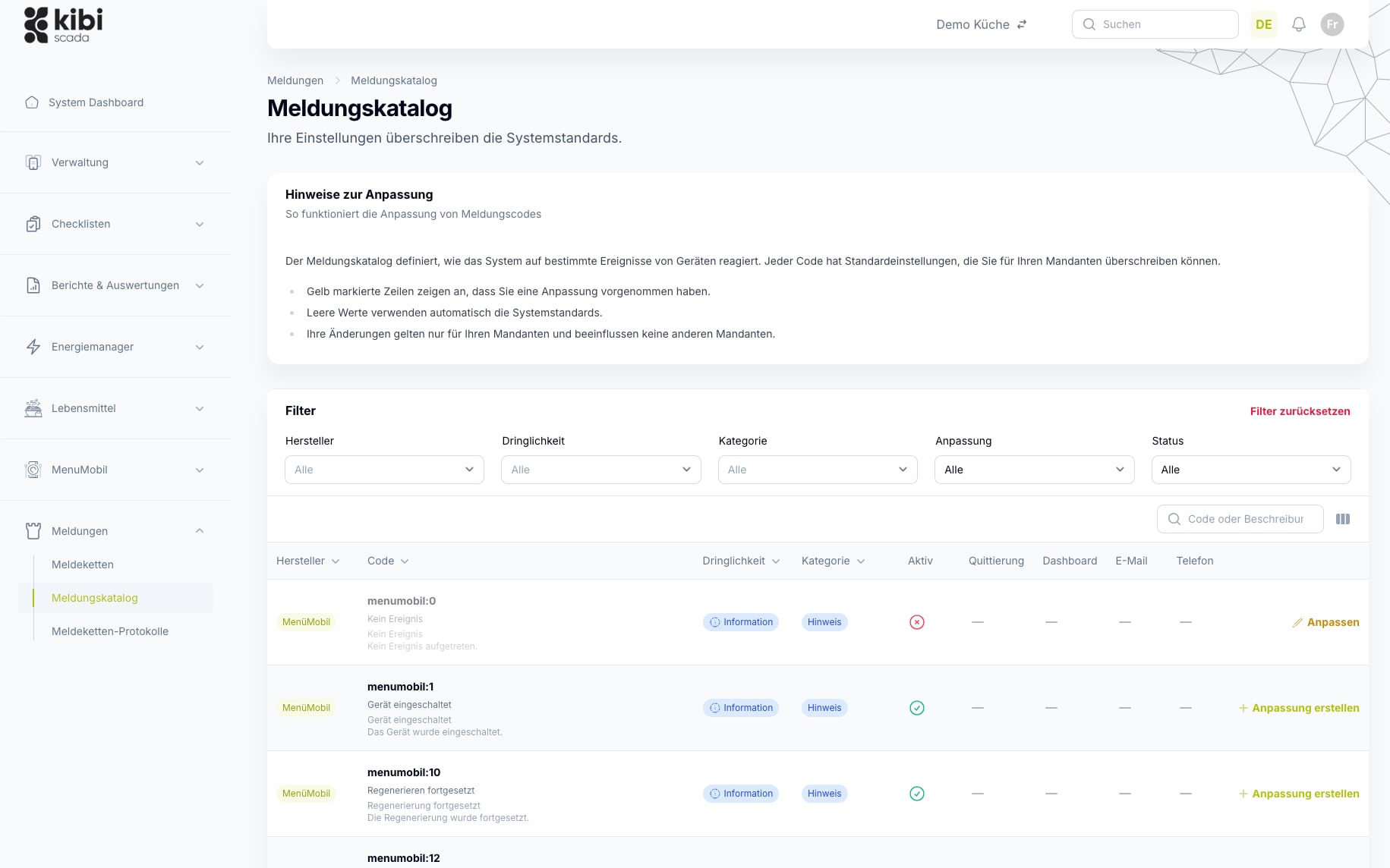Click the Berichte & Auswertungen document icon
The height and width of the screenshot is (868, 1390).
click(x=33, y=285)
